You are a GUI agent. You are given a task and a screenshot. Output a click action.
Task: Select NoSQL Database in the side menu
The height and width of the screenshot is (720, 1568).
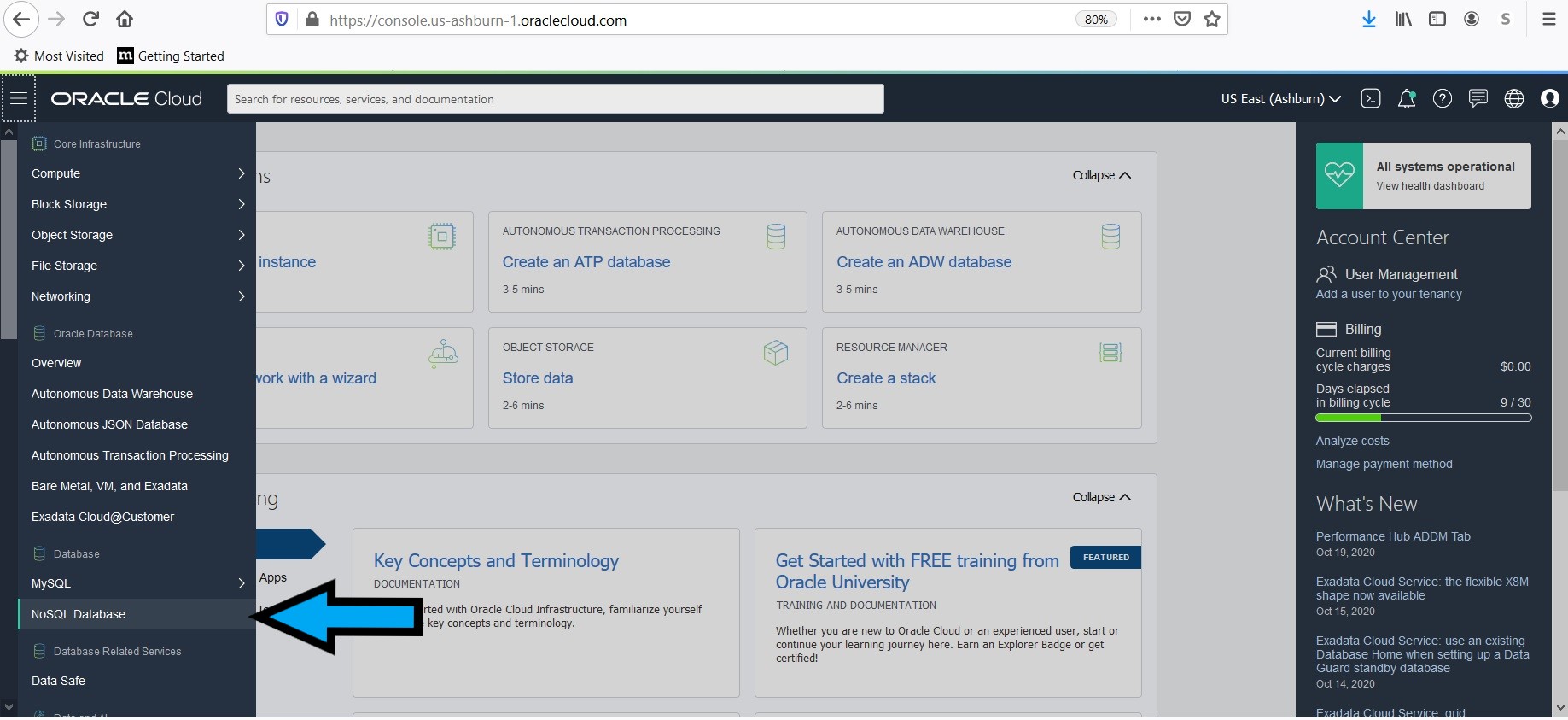point(79,614)
